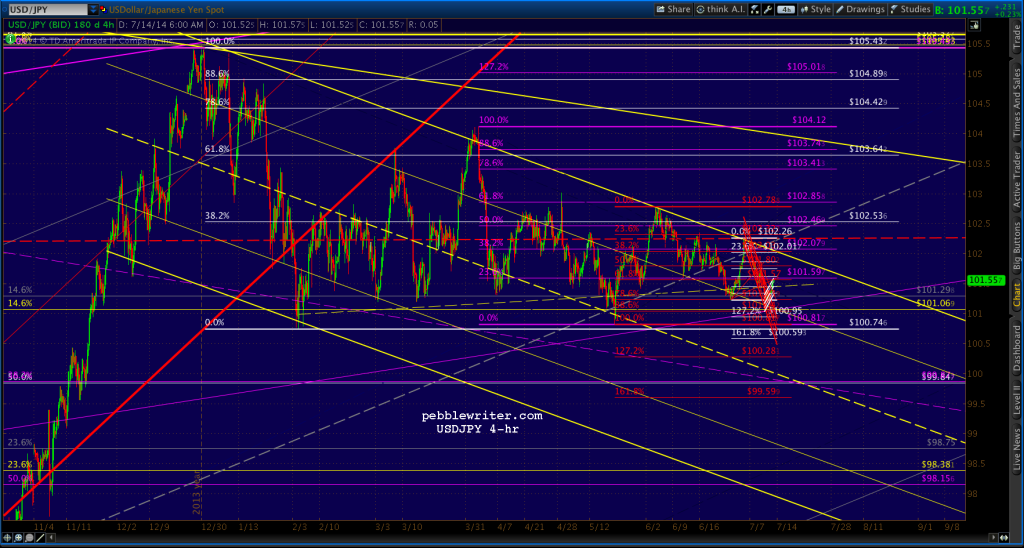This screenshot has height=548, width=1024.
Task: Open the Level II side tab
Action: [x=1016, y=398]
